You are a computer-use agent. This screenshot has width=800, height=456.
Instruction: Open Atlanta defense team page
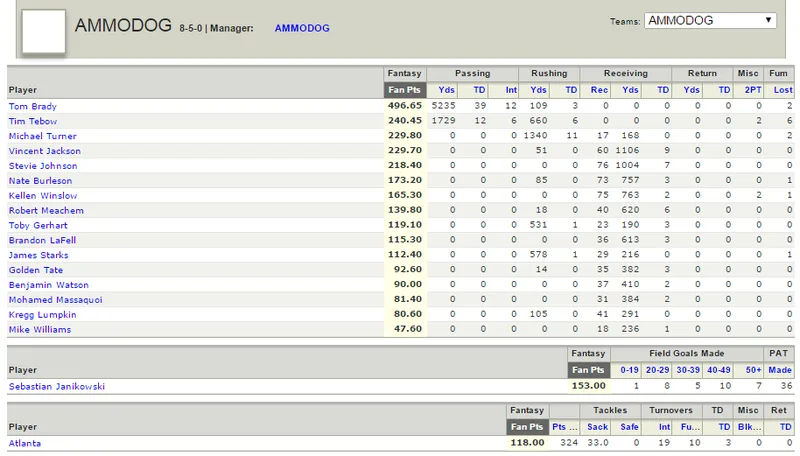pos(24,443)
